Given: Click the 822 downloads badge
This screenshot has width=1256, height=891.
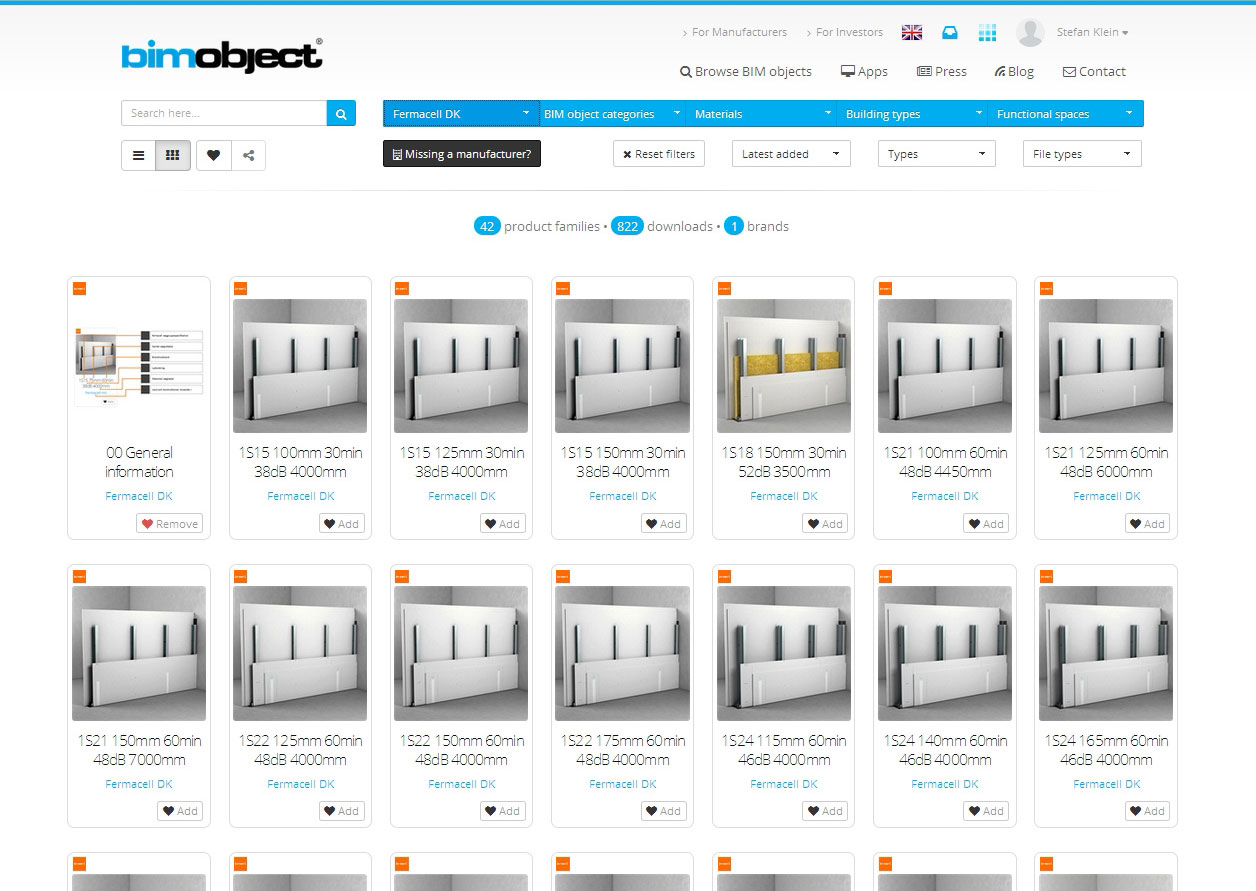Looking at the screenshot, I should click(627, 226).
